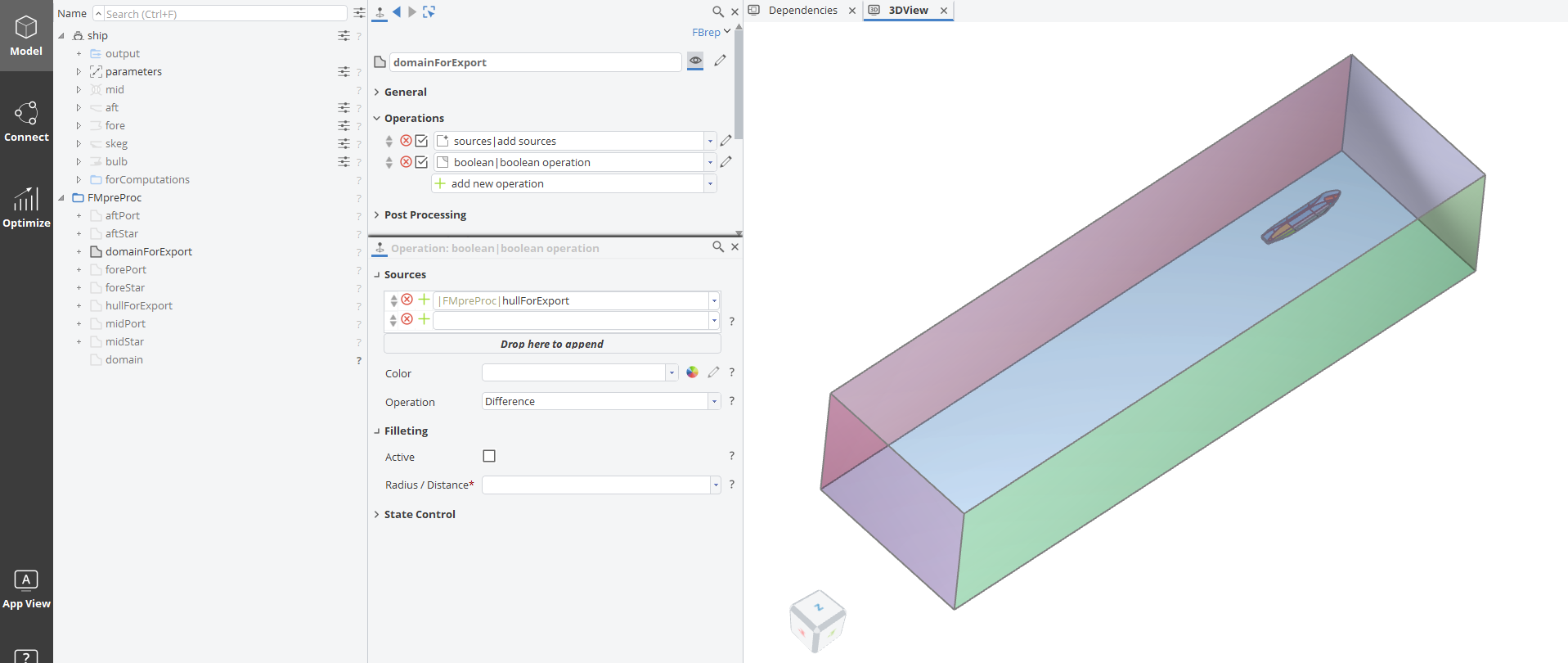This screenshot has height=663, width=1568.
Task: Toggle visibility of domainForExport
Action: click(695, 61)
